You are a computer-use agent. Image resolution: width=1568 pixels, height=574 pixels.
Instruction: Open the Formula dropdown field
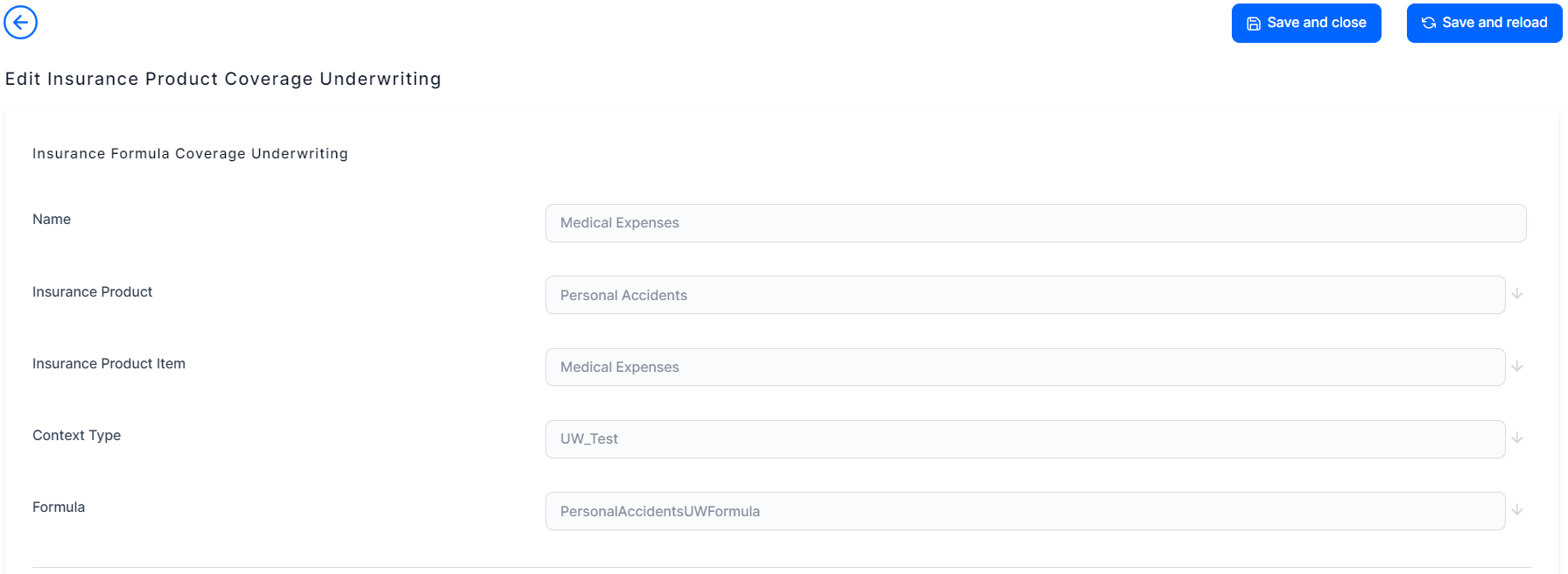[1024, 511]
